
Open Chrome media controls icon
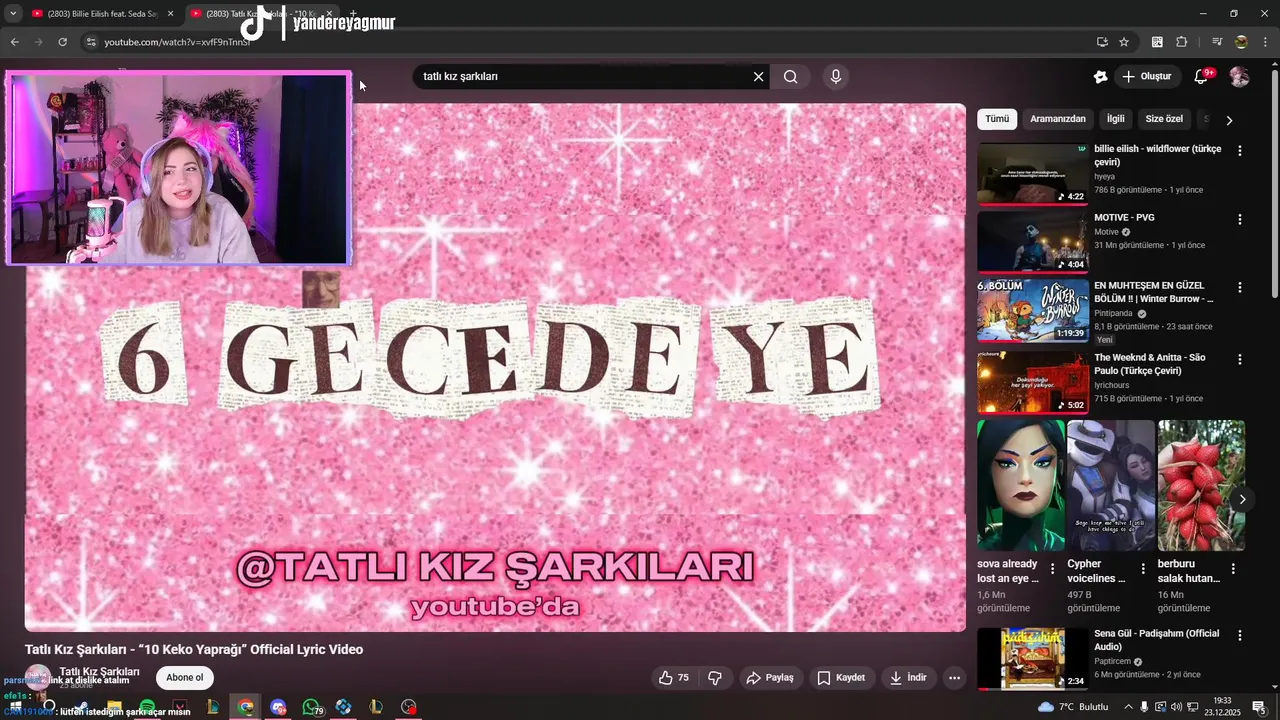point(1217,42)
